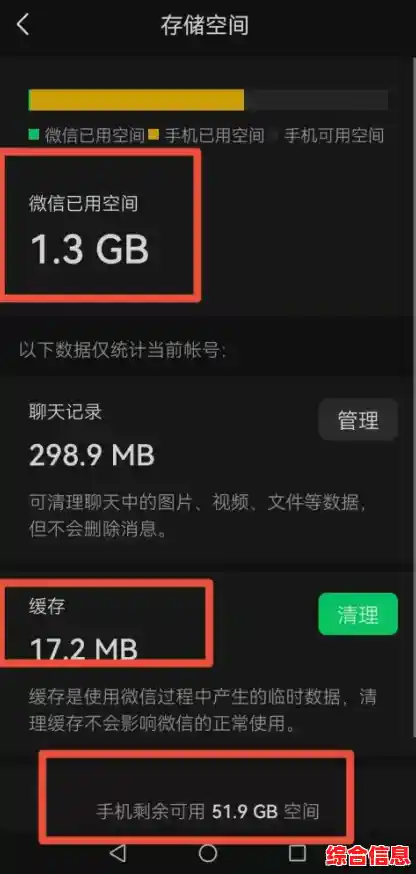416x874 pixels.
Task: Tap the 手机可用空间 legend label
Action: point(334,135)
